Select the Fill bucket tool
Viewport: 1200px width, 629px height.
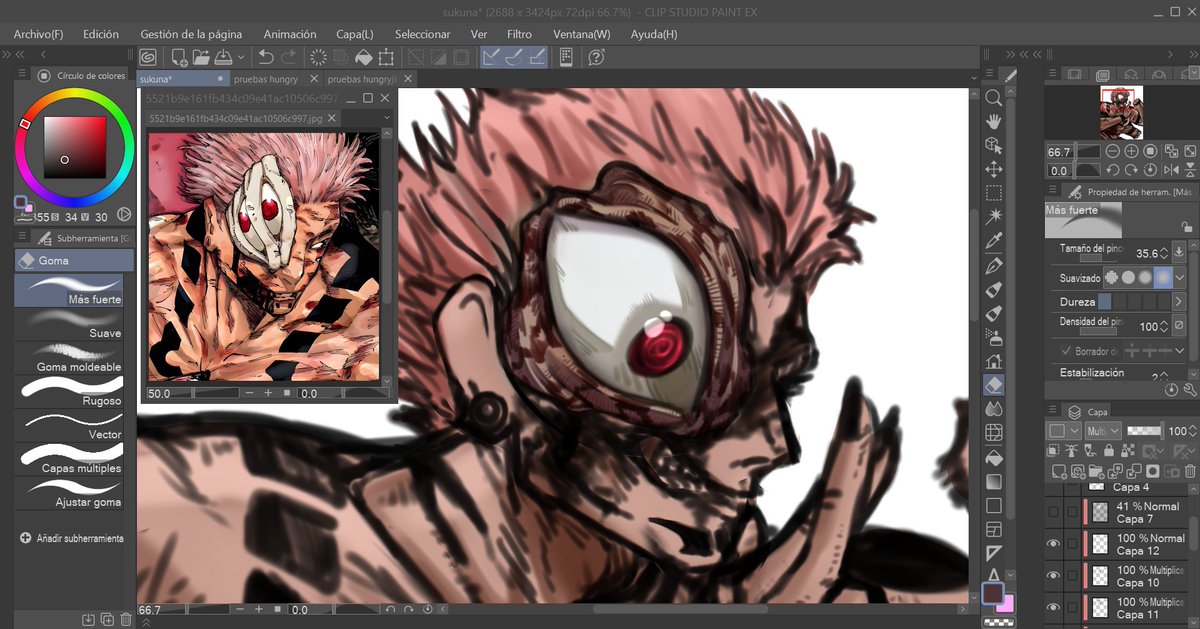tap(993, 457)
